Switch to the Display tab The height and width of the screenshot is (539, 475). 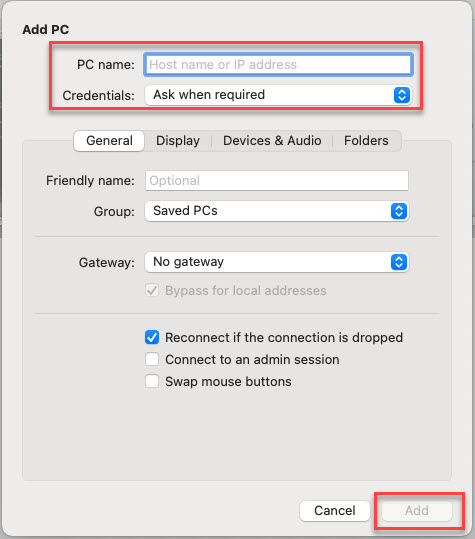point(178,141)
